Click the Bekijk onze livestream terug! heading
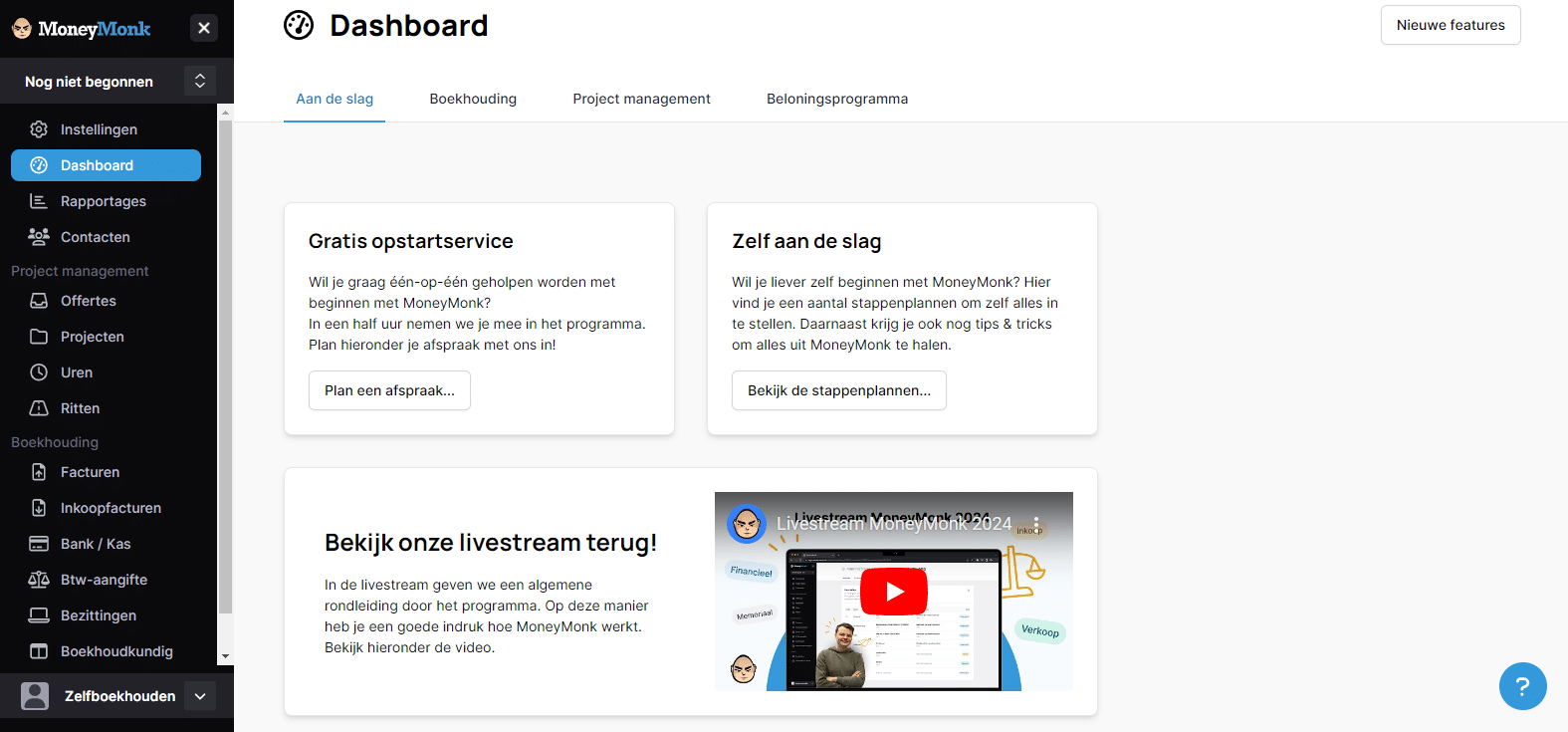1568x732 pixels. (x=491, y=543)
